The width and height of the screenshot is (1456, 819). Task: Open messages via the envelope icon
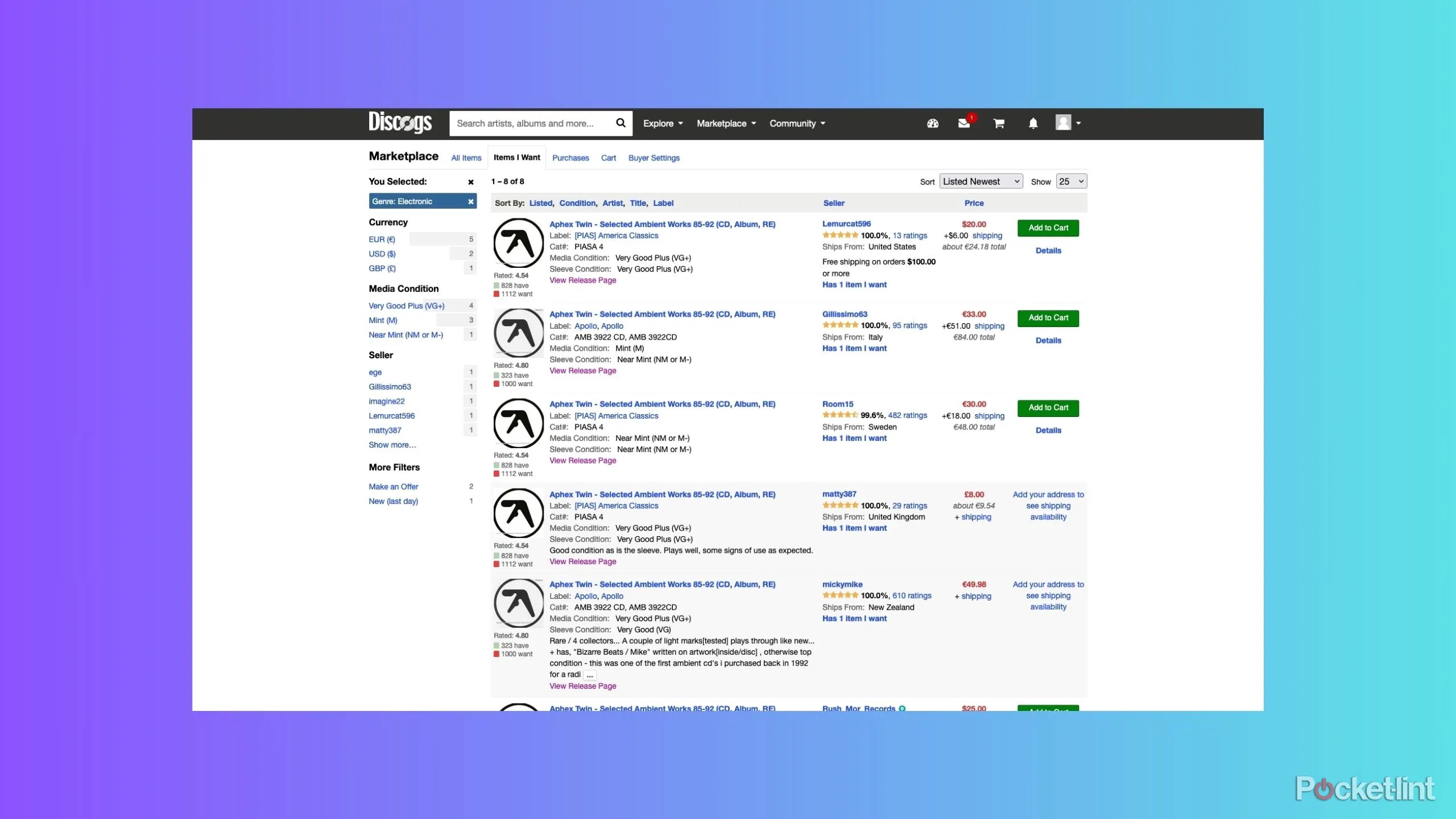(x=965, y=123)
